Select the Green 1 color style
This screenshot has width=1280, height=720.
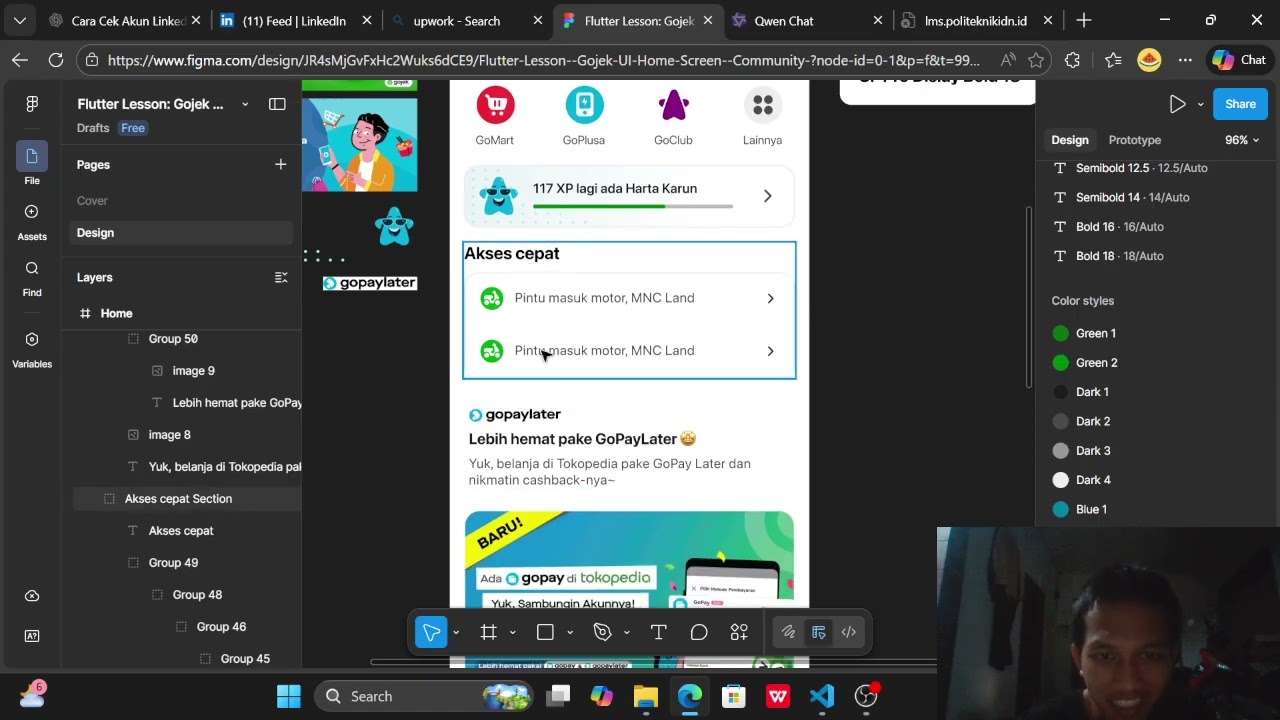coord(1085,334)
